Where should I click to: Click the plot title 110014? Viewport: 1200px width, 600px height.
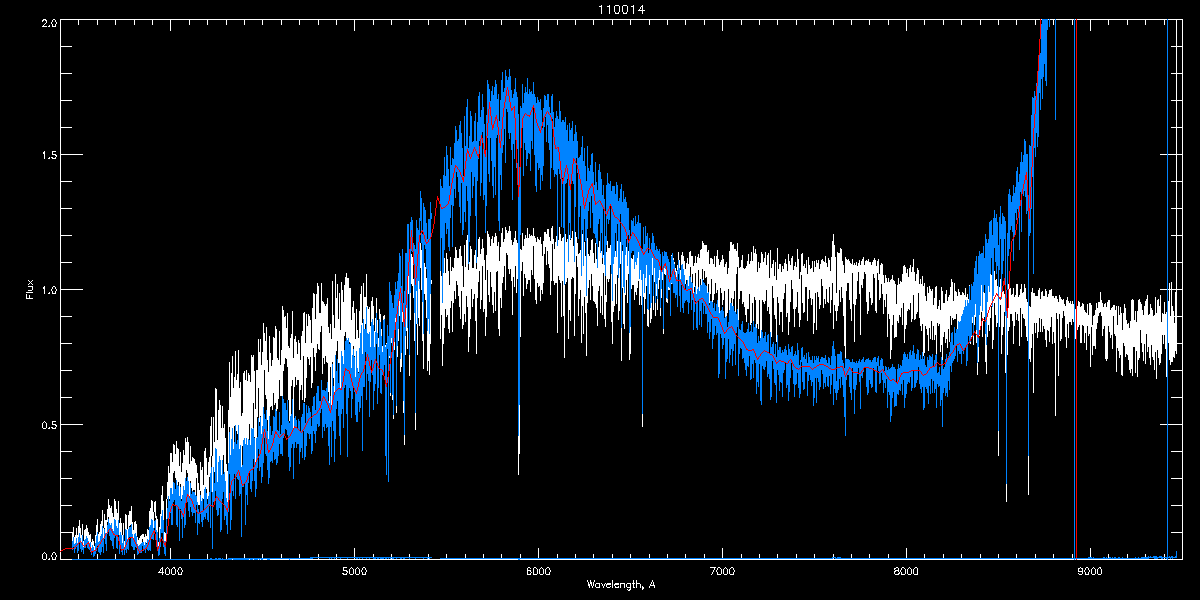(x=600, y=9)
